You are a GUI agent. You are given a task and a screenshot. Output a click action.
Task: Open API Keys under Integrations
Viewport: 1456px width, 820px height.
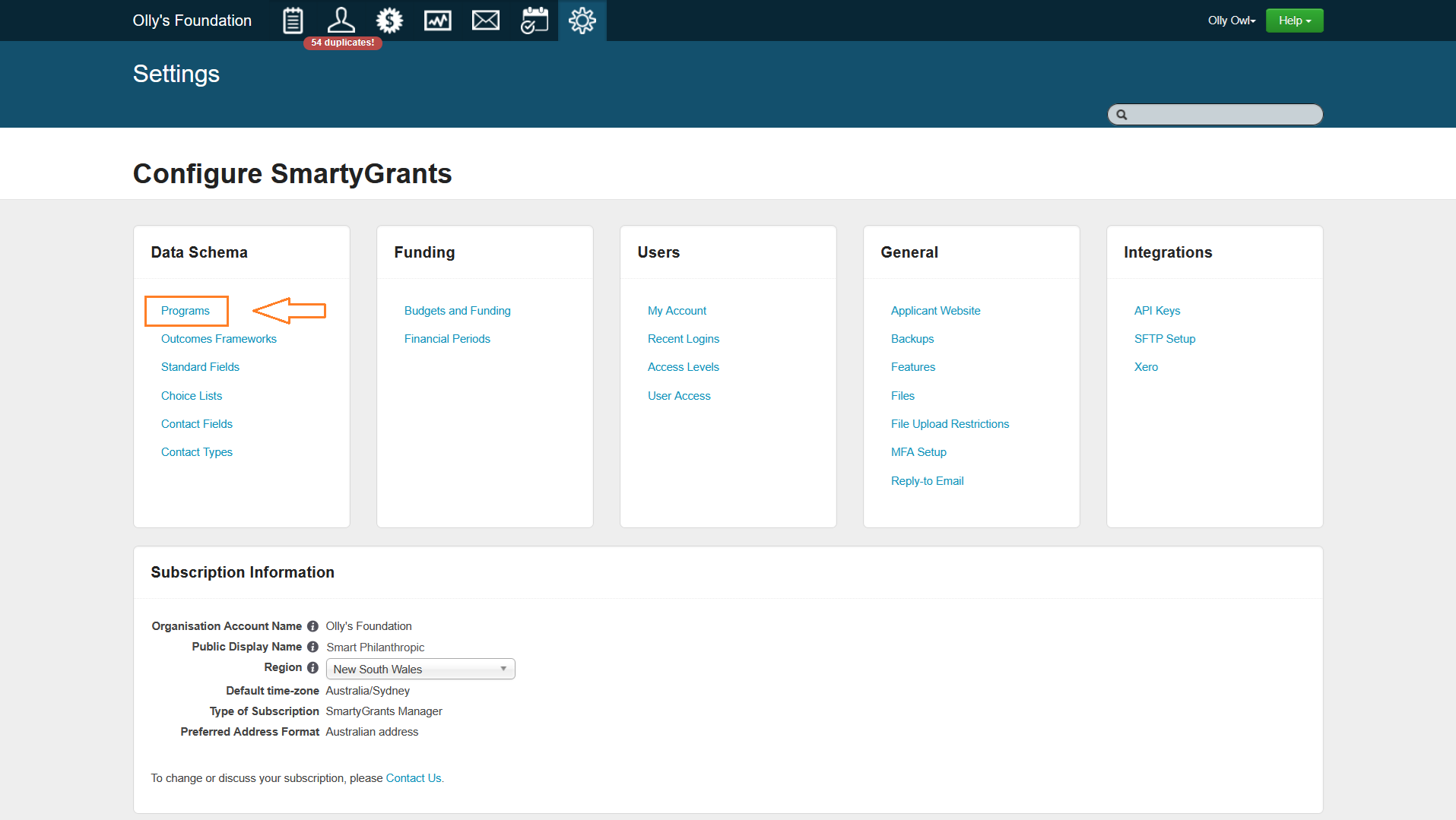[x=1156, y=311]
